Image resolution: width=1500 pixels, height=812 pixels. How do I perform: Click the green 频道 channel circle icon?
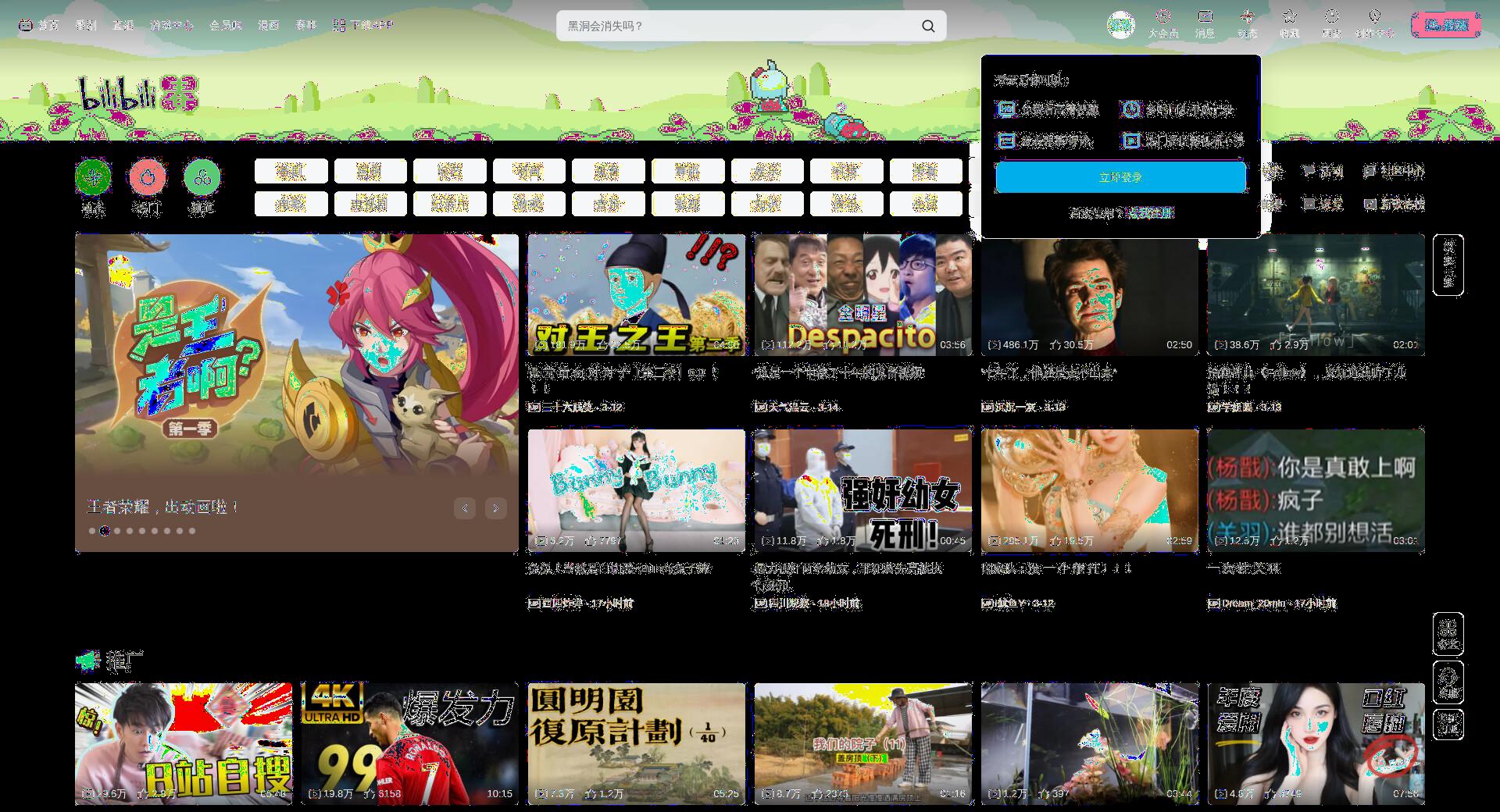point(202,177)
